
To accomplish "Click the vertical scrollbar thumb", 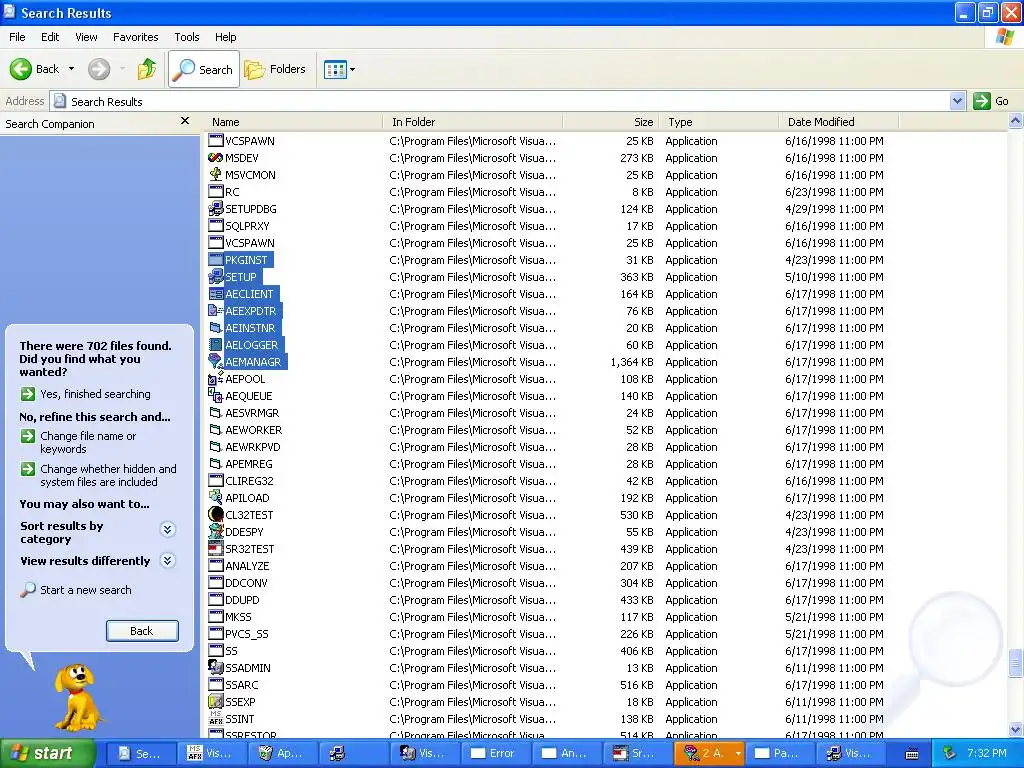I will click(x=1015, y=663).
